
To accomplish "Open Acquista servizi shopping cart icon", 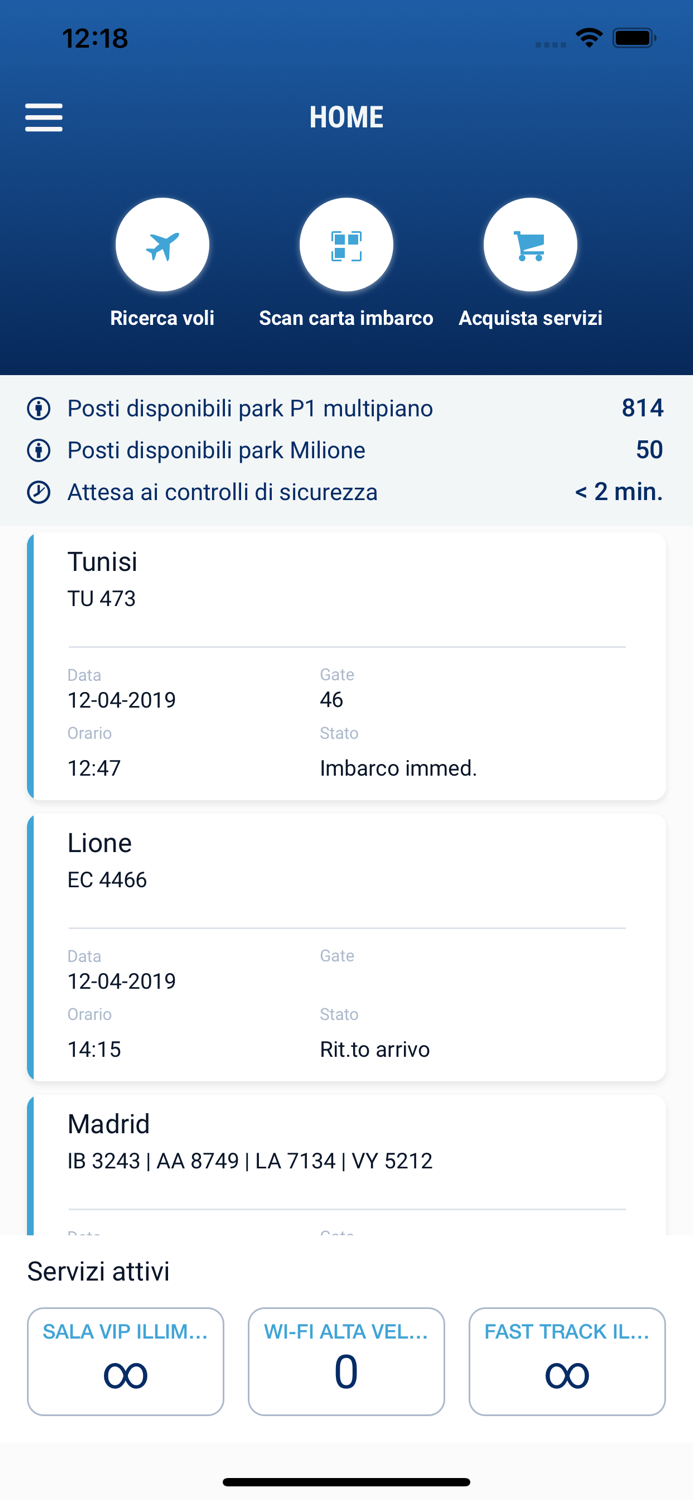I will tap(530, 243).
